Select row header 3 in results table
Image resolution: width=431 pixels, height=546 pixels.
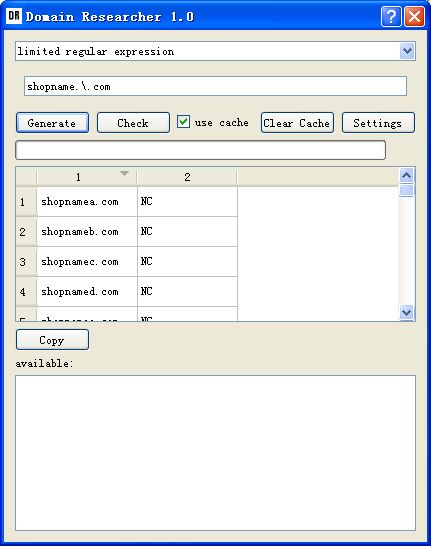(26, 262)
